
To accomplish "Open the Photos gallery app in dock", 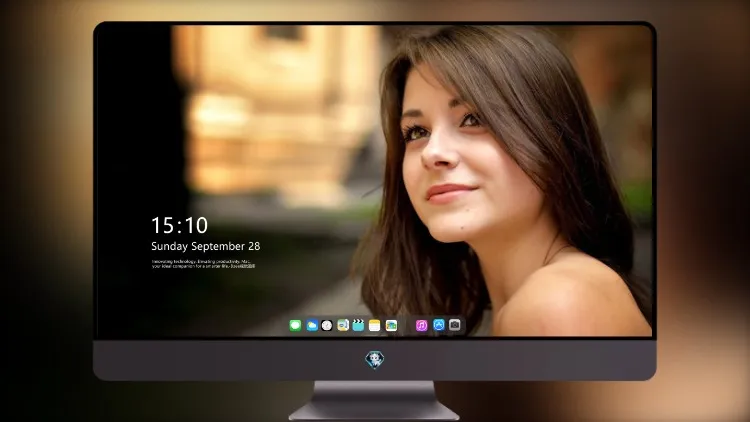I will click(391, 325).
